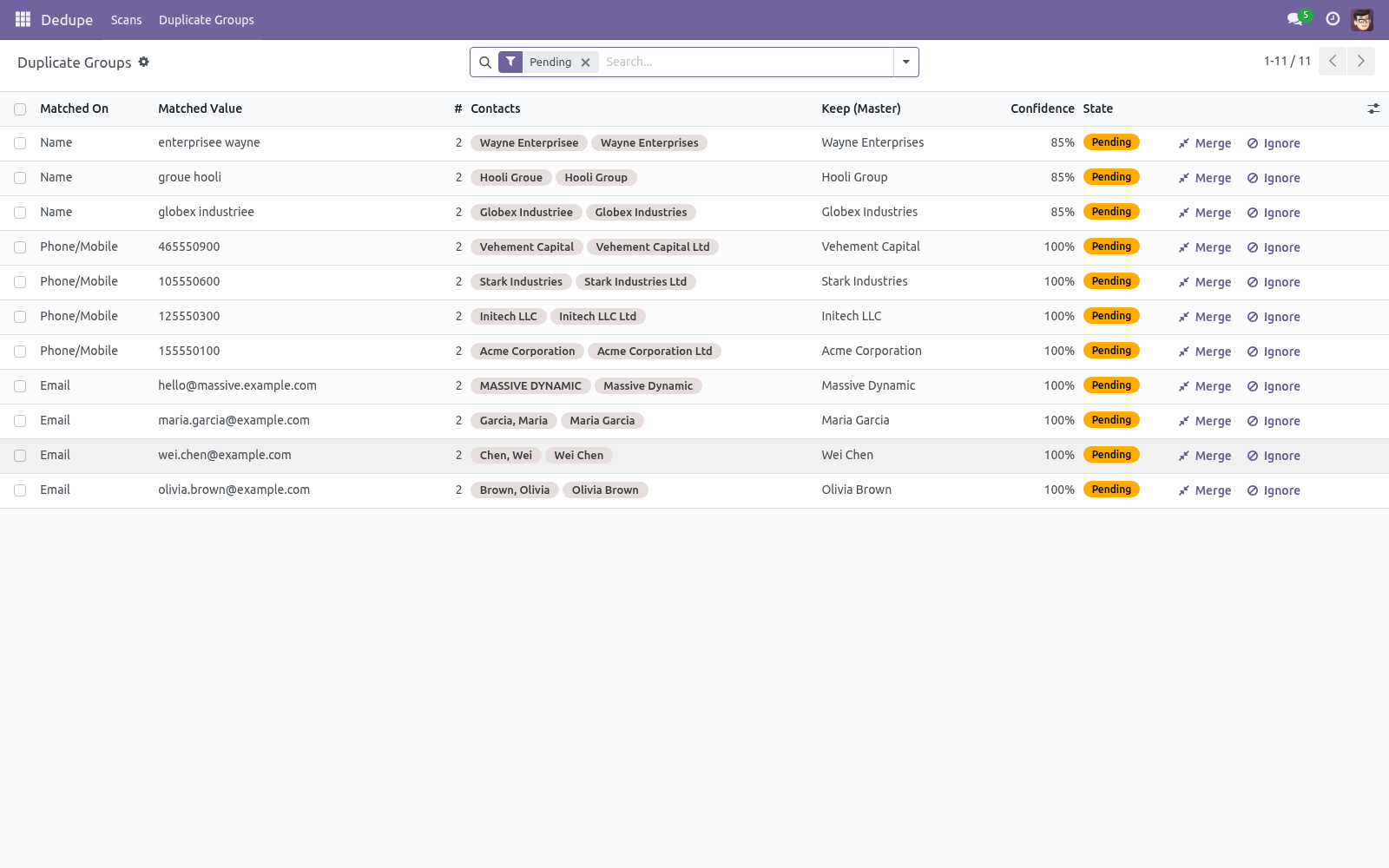Screen dimensions: 1389x868
Task: Sort by the Matched On column header
Action: click(74, 108)
